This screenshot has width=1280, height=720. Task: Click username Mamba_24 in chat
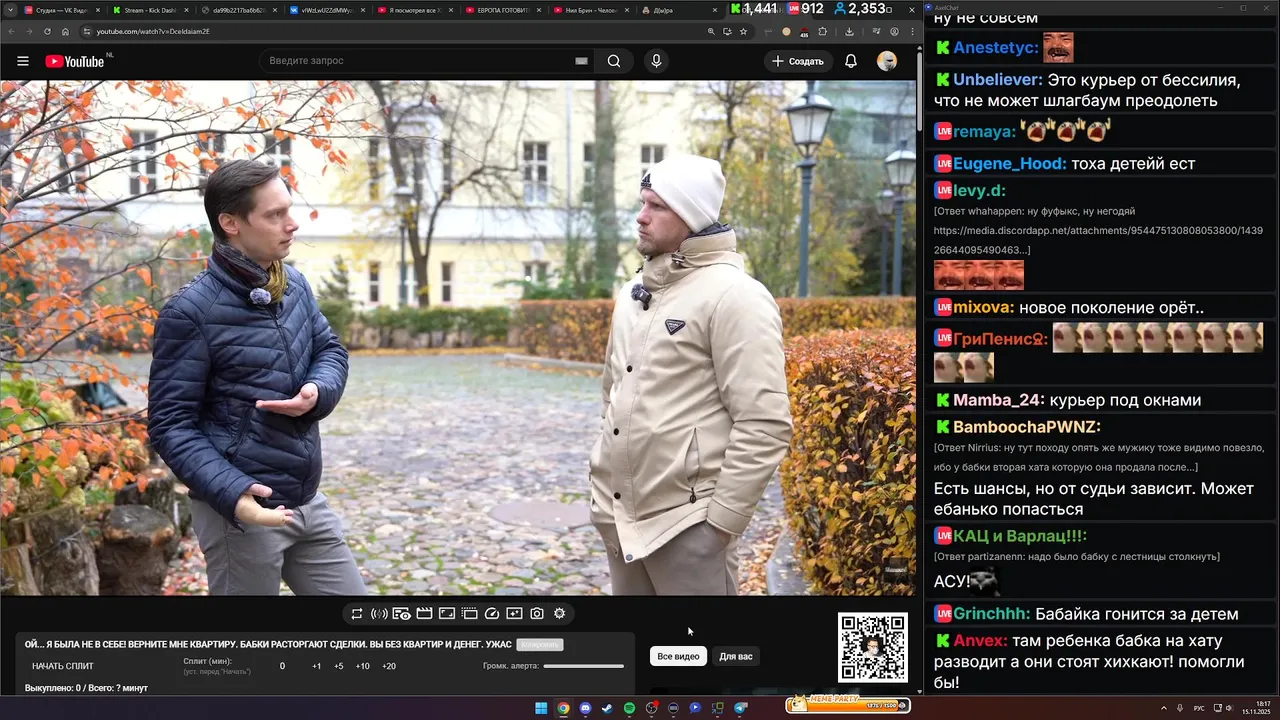(999, 400)
